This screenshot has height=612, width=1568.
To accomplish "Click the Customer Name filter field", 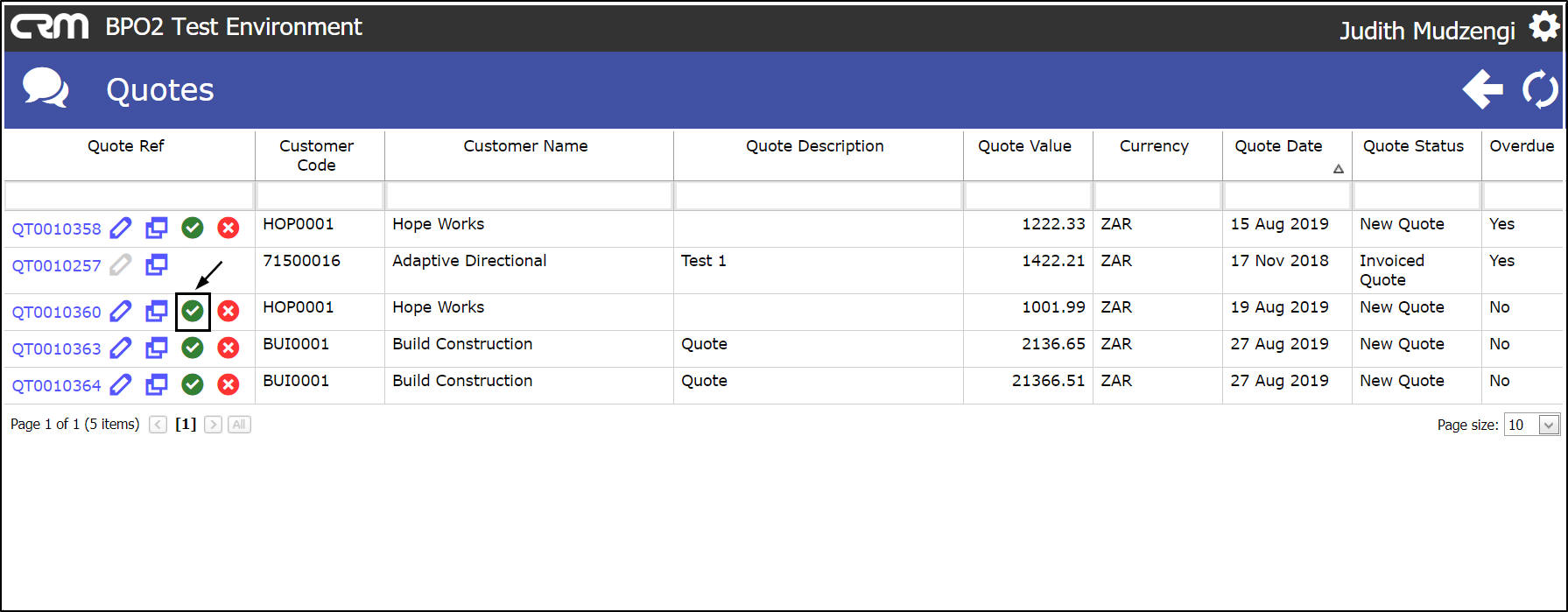I will pyautogui.click(x=529, y=195).
